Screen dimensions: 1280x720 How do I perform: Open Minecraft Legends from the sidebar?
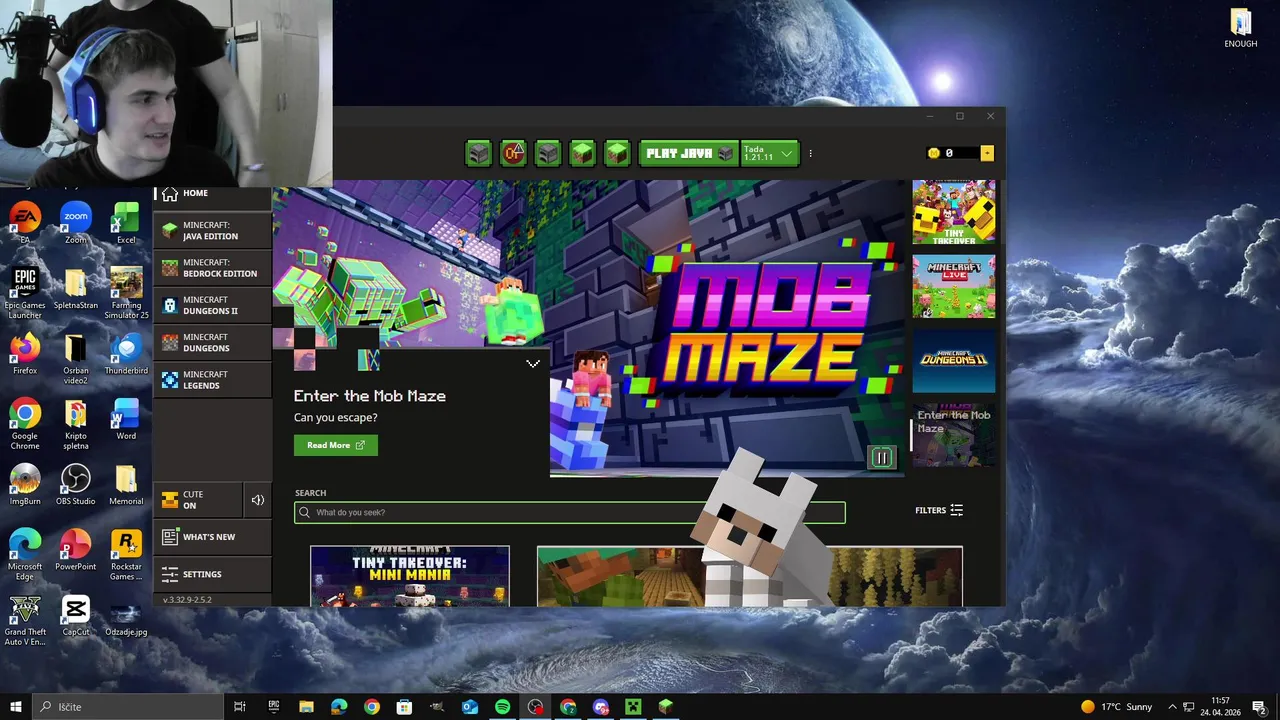click(212, 380)
